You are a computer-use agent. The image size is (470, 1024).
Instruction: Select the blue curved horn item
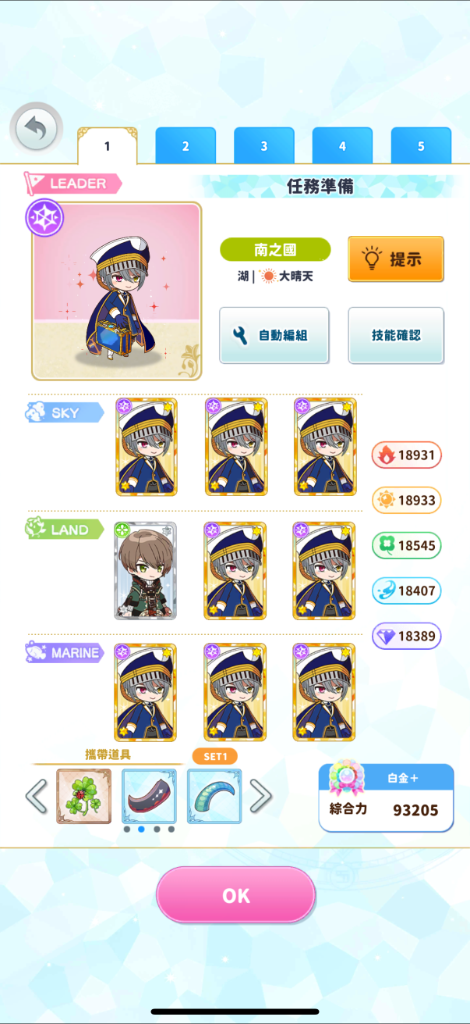(x=214, y=795)
